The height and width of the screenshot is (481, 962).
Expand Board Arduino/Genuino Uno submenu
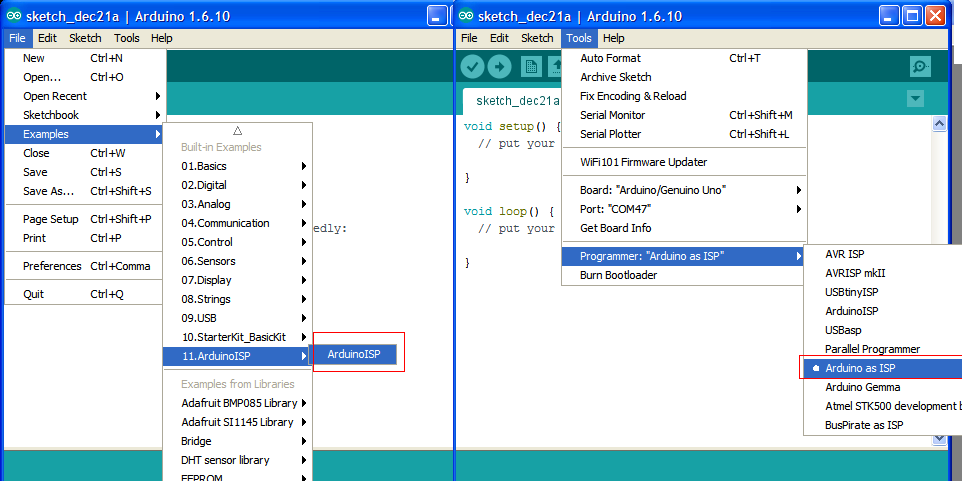(x=684, y=190)
